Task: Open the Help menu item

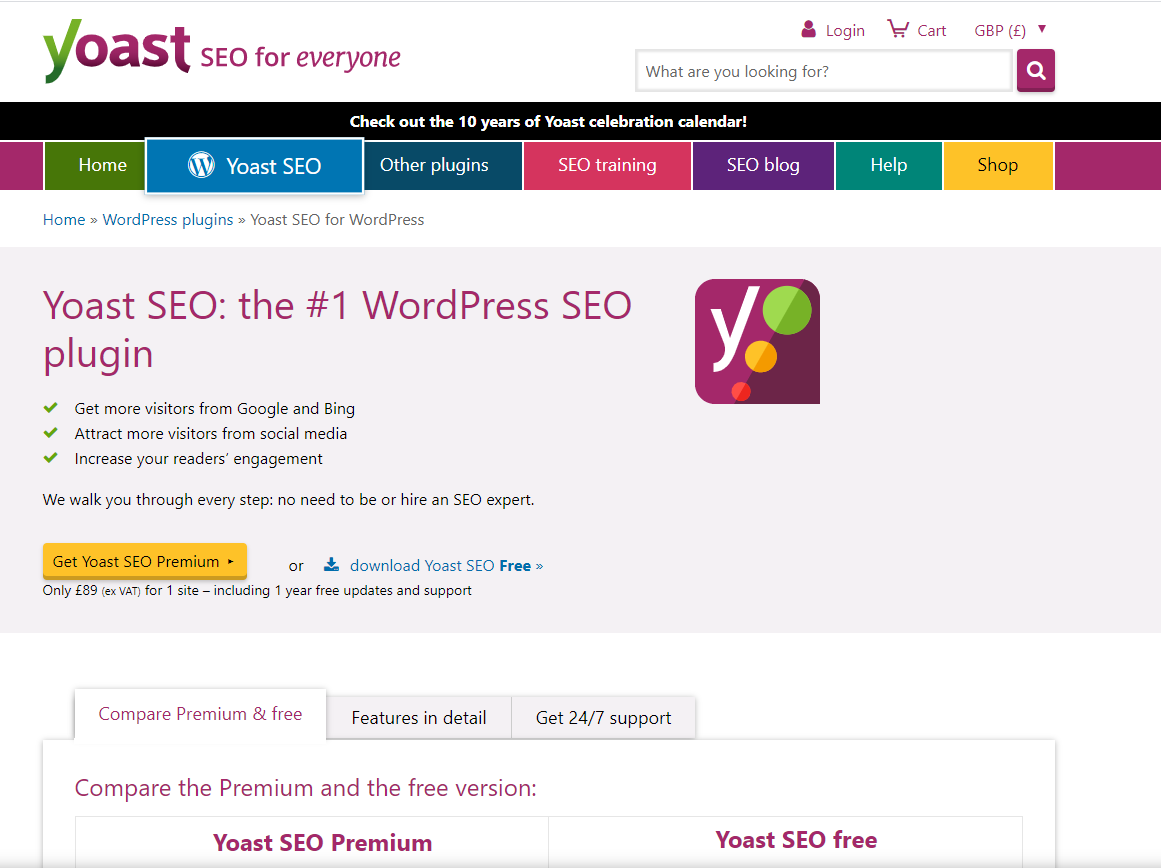Action: click(x=889, y=165)
